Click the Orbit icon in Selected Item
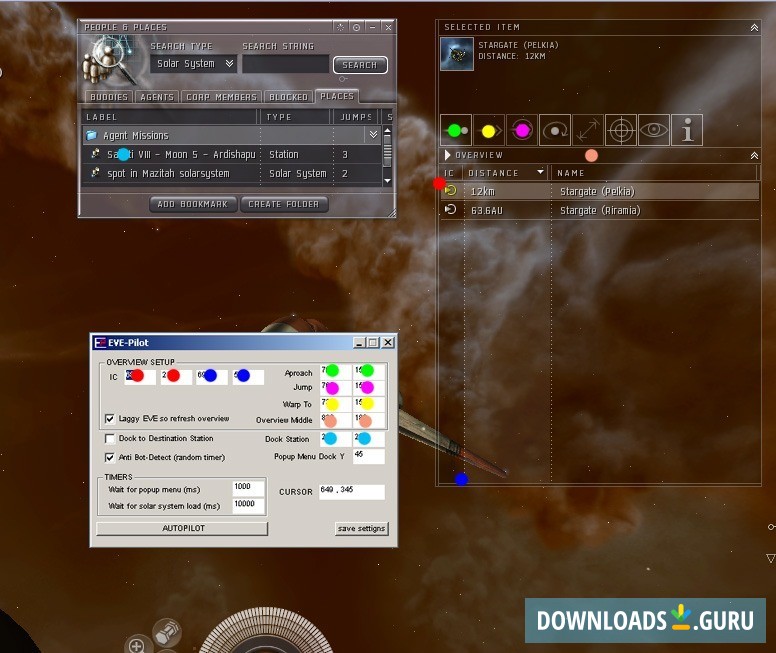 (x=555, y=130)
